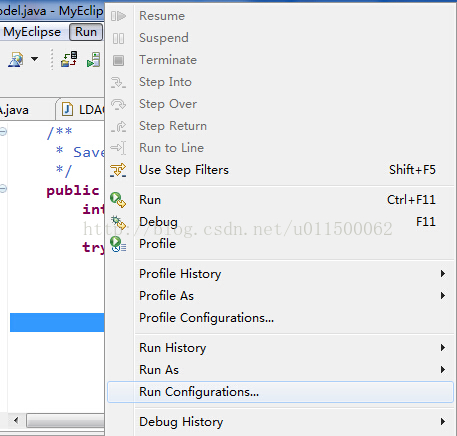
Task: Expand Debug History submenu arrow
Action: pos(443,422)
